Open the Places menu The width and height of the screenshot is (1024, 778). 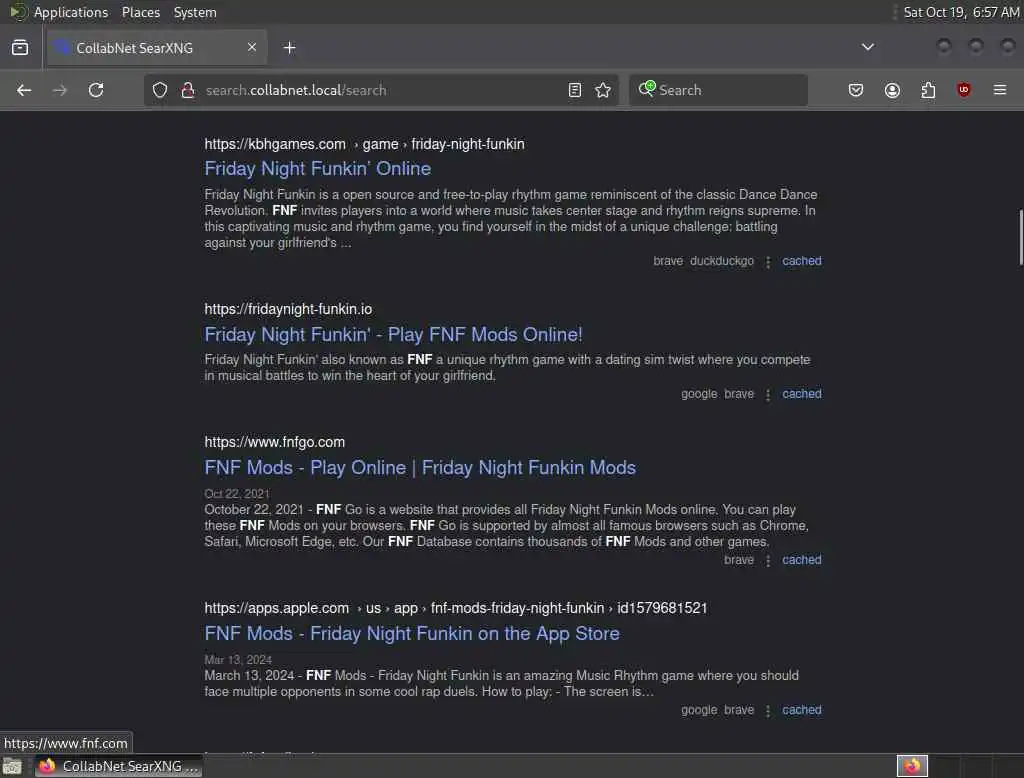(x=141, y=12)
